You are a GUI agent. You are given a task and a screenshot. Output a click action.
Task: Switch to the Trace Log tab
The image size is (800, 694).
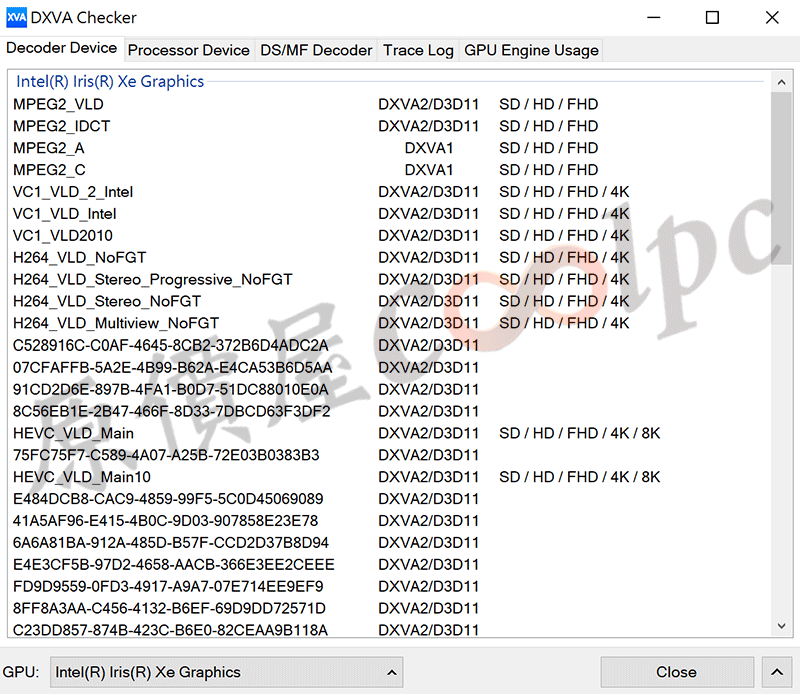pos(418,50)
